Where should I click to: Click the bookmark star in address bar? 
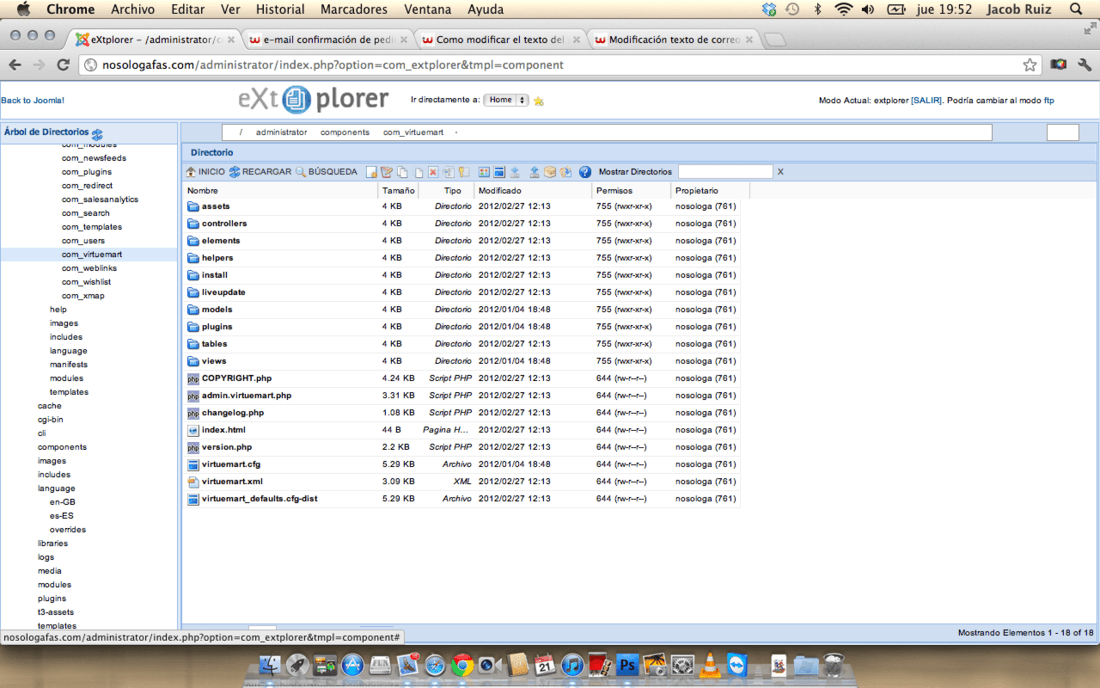(x=1029, y=65)
